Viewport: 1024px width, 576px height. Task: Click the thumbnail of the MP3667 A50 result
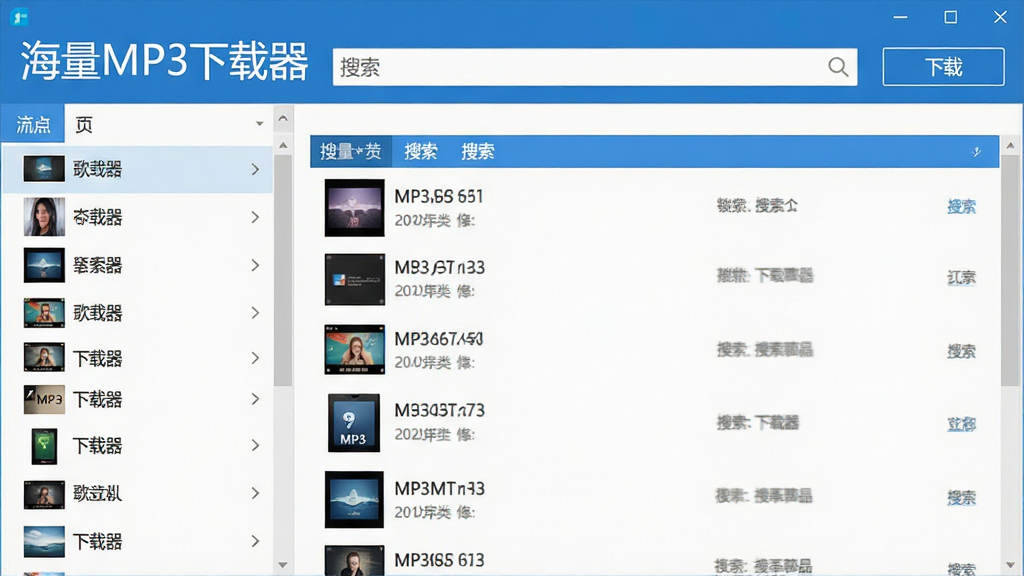(355, 349)
